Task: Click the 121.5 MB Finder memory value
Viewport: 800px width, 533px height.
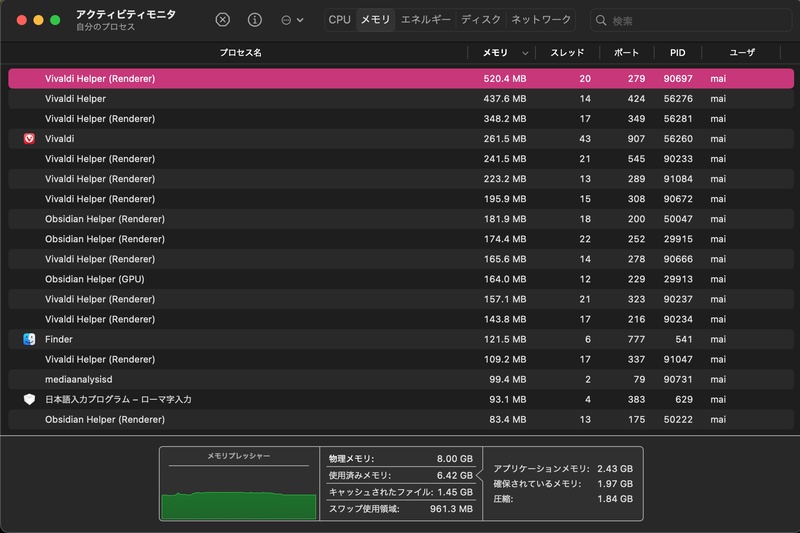Action: tap(505, 339)
